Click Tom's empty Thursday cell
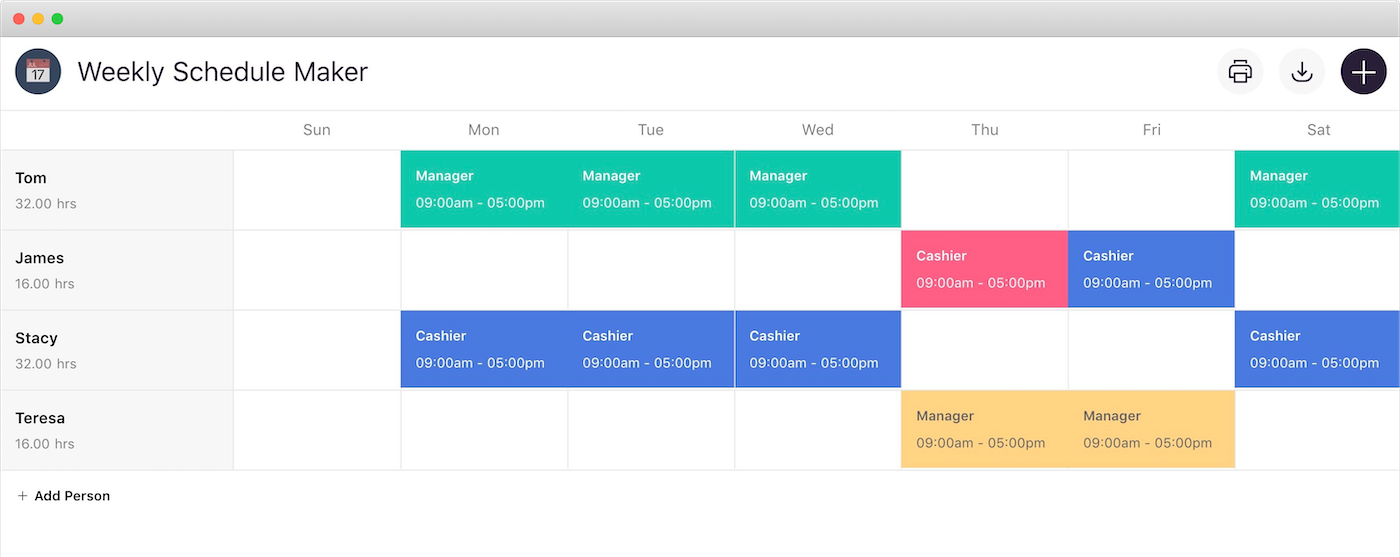The image size is (1400, 557). (984, 190)
